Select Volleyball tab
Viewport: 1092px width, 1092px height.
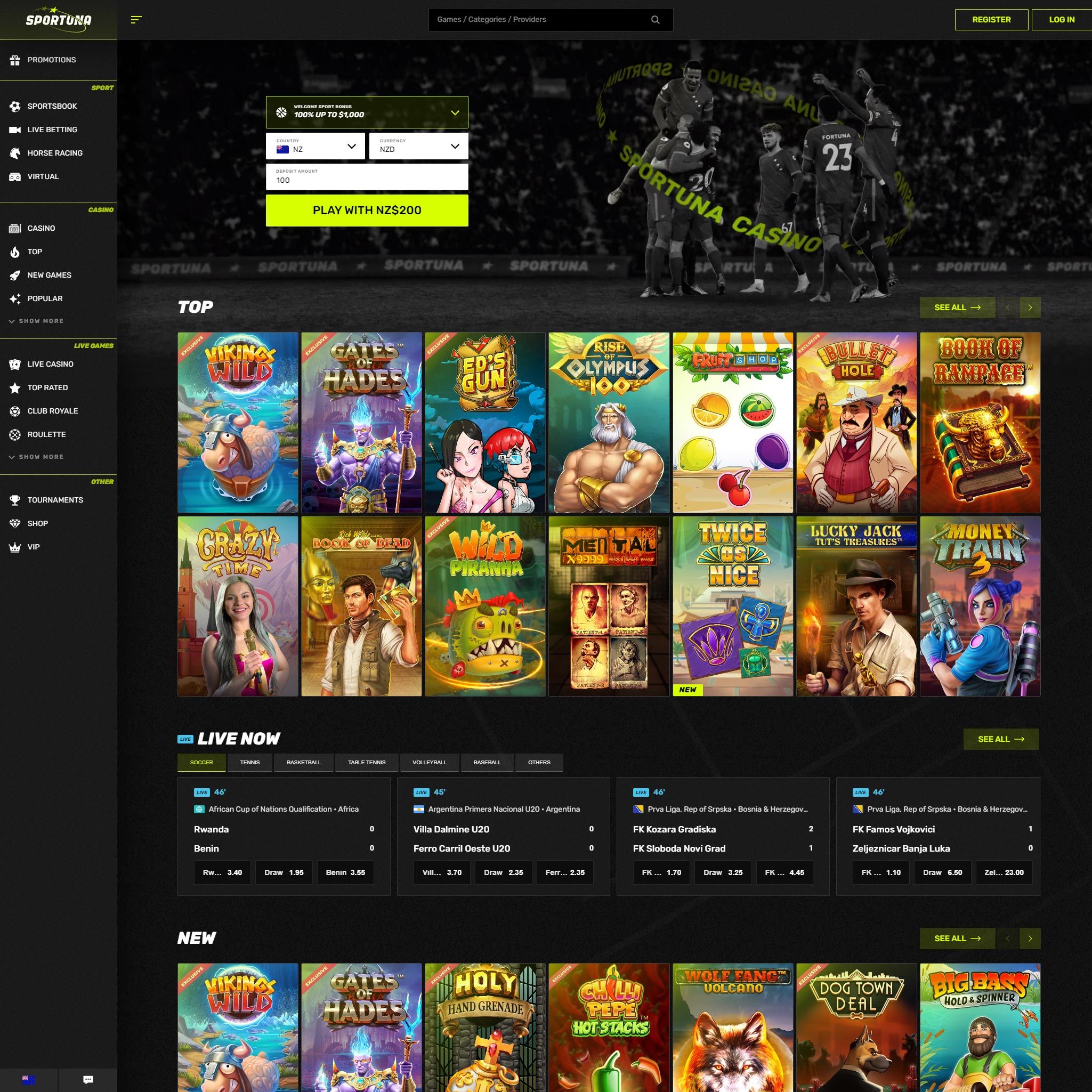tap(430, 763)
